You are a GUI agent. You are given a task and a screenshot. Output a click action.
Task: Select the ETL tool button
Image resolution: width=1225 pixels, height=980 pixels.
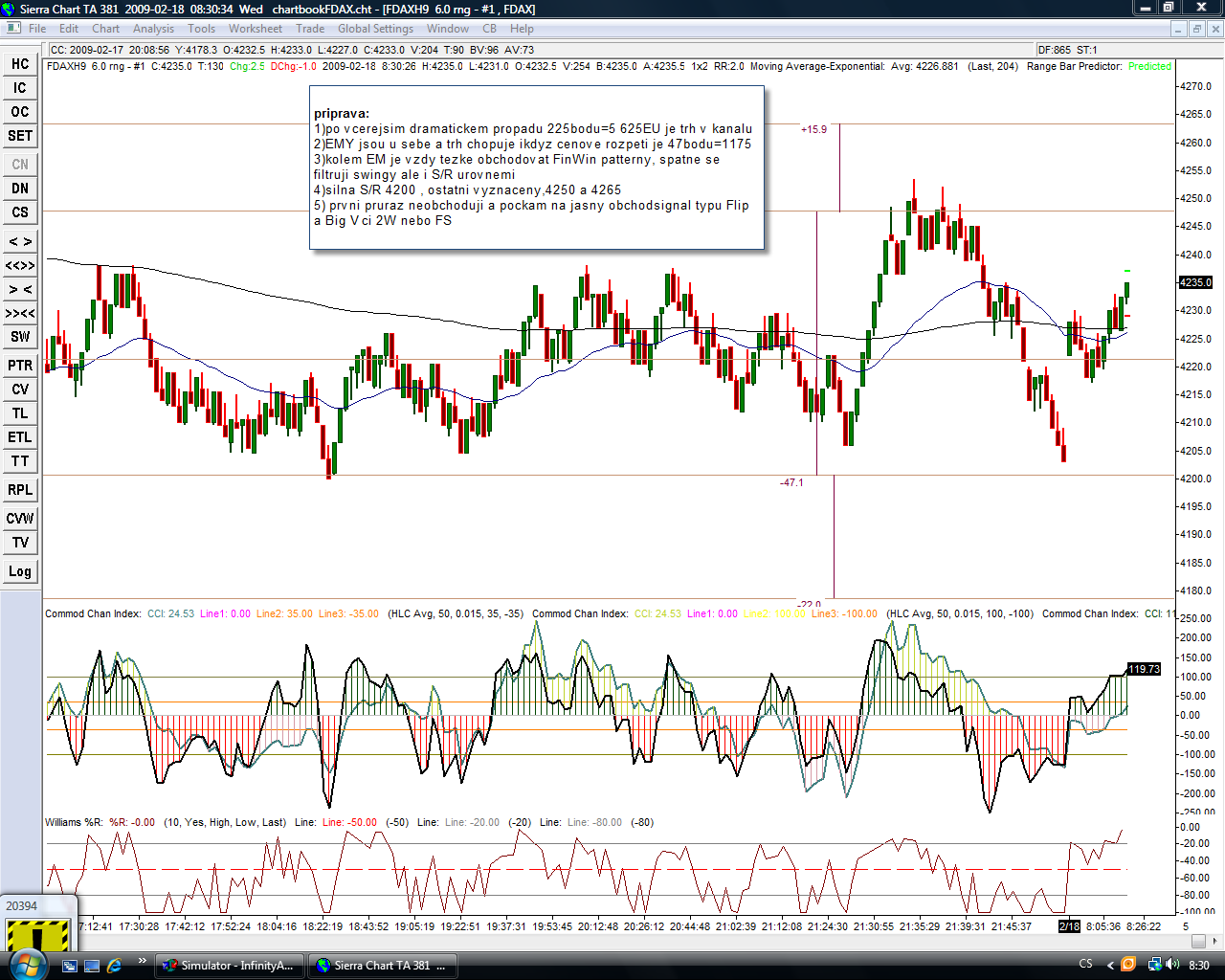tap(20, 437)
